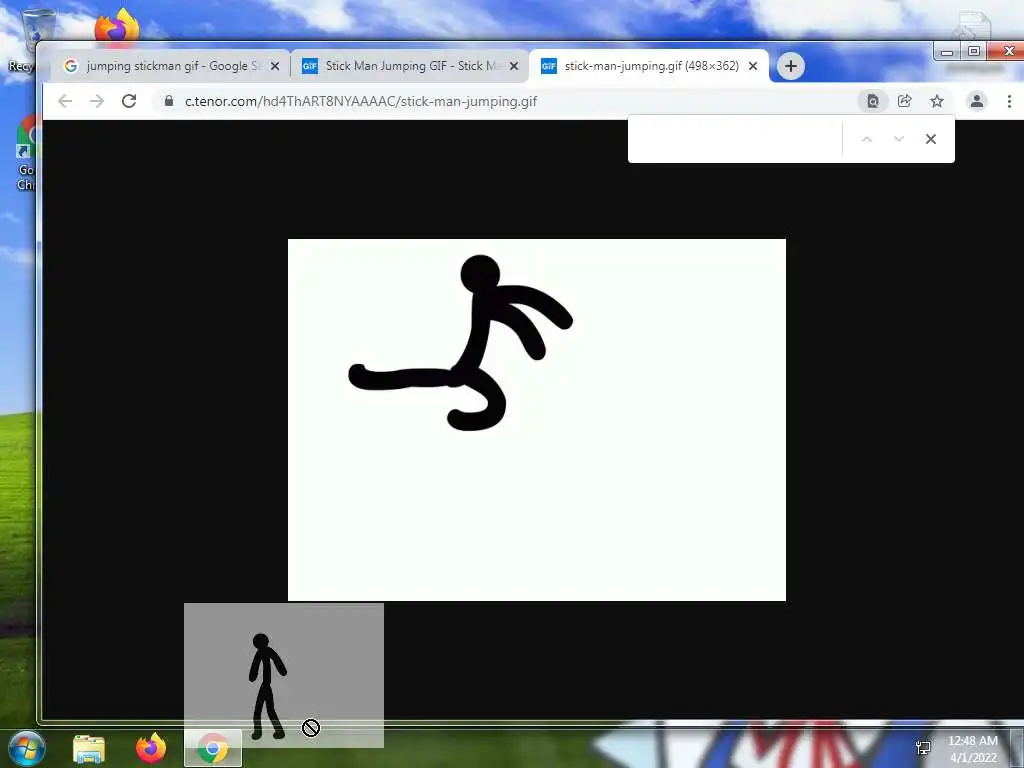Click the search-with-lens icon in address bar
The height and width of the screenshot is (768, 1024).
tap(872, 101)
